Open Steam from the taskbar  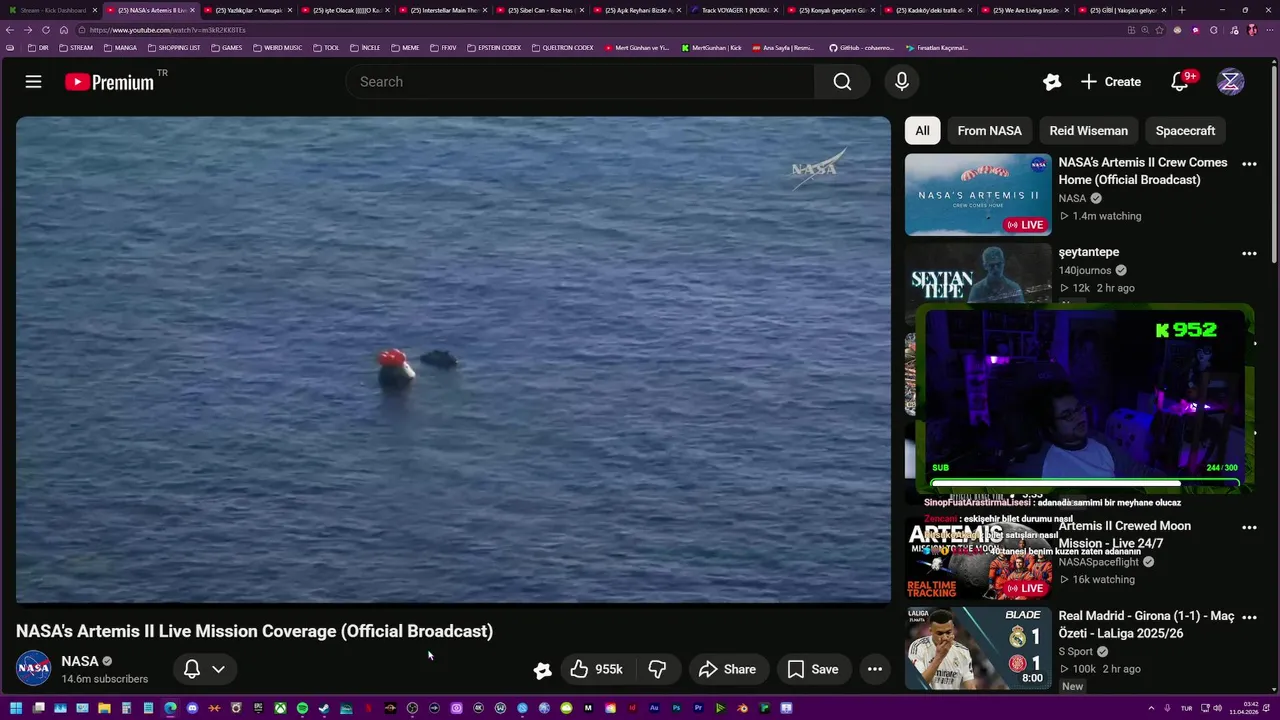click(x=324, y=709)
